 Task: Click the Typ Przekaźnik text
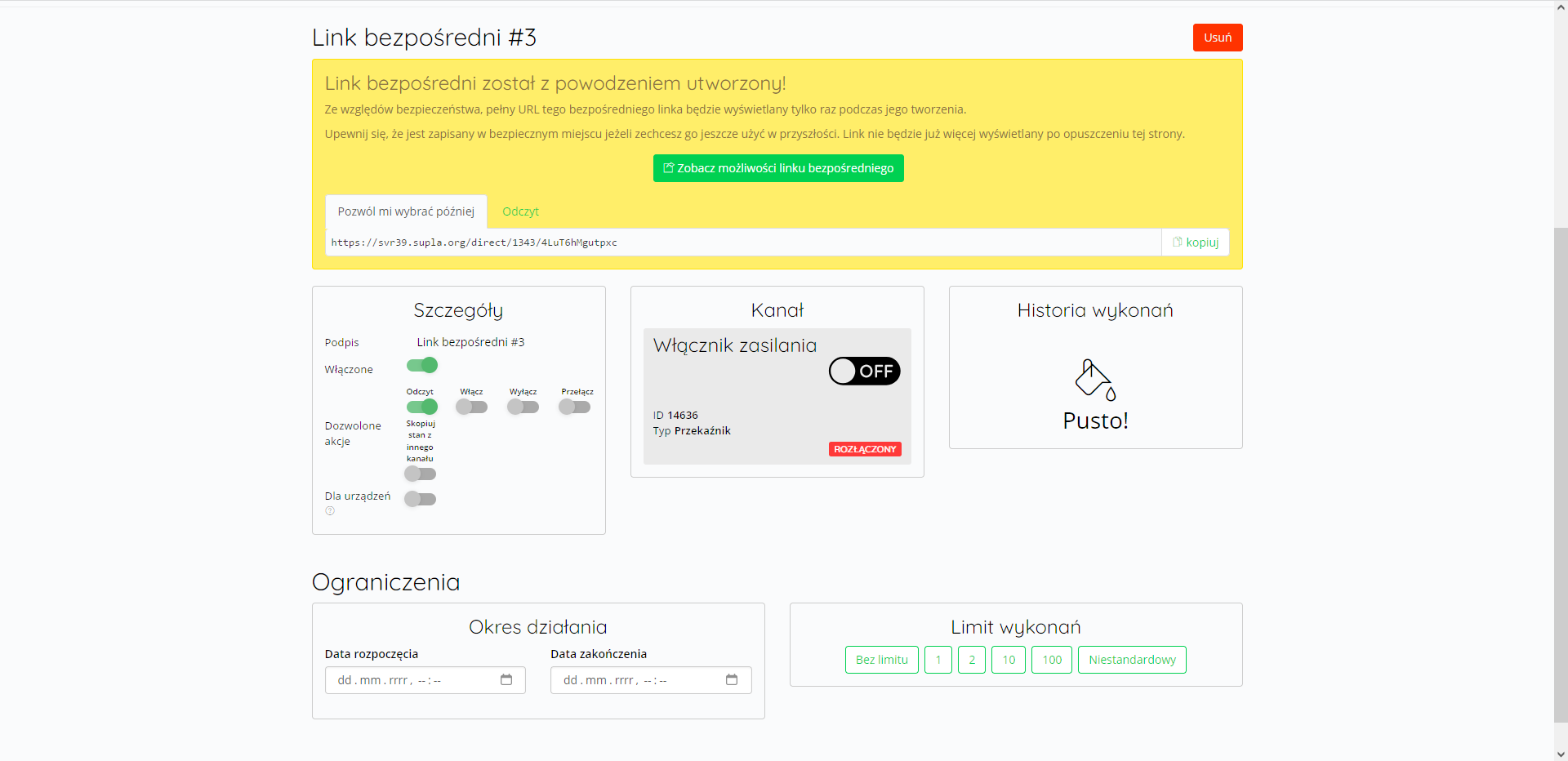click(692, 431)
